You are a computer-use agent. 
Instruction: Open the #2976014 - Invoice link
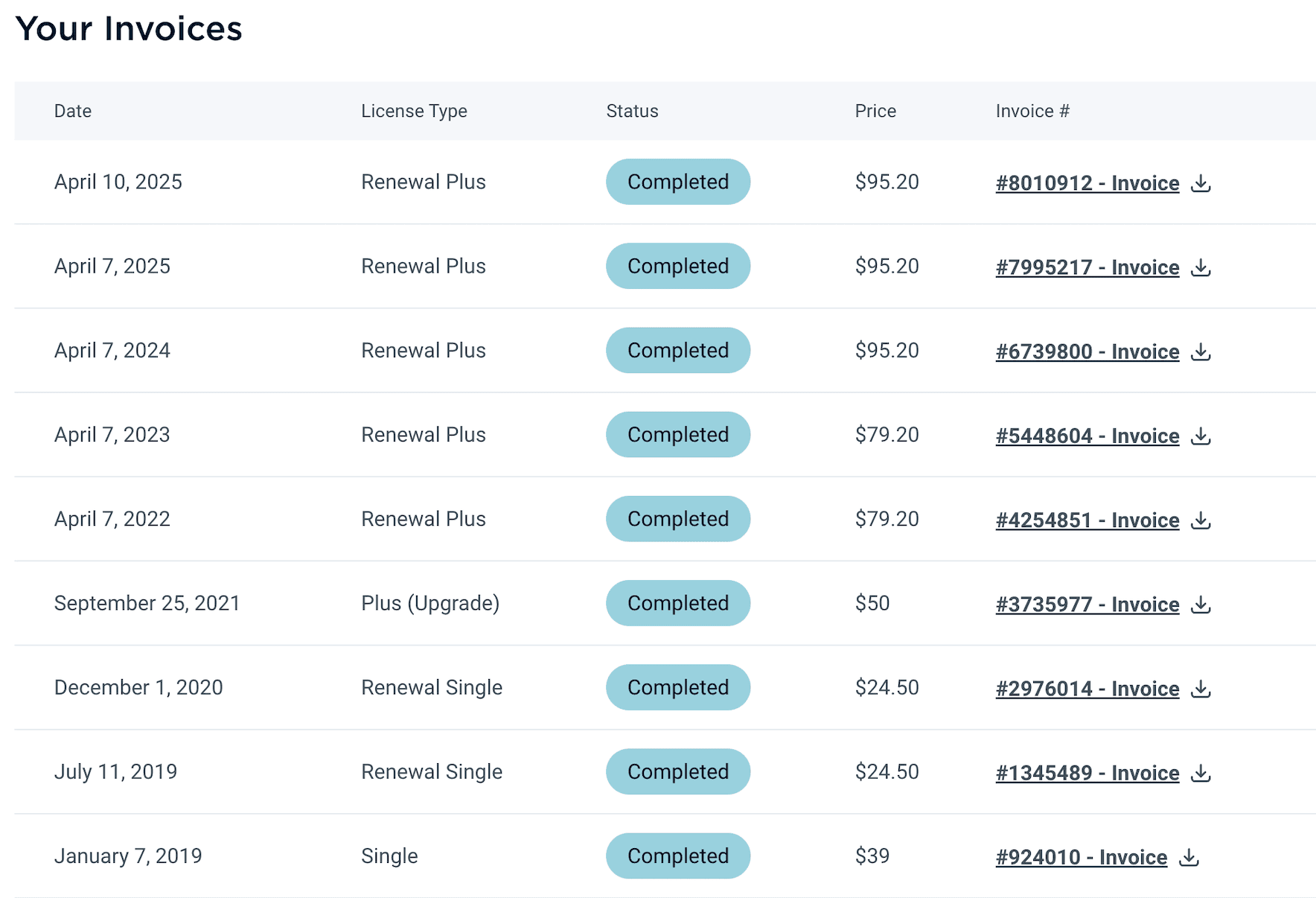point(1087,690)
